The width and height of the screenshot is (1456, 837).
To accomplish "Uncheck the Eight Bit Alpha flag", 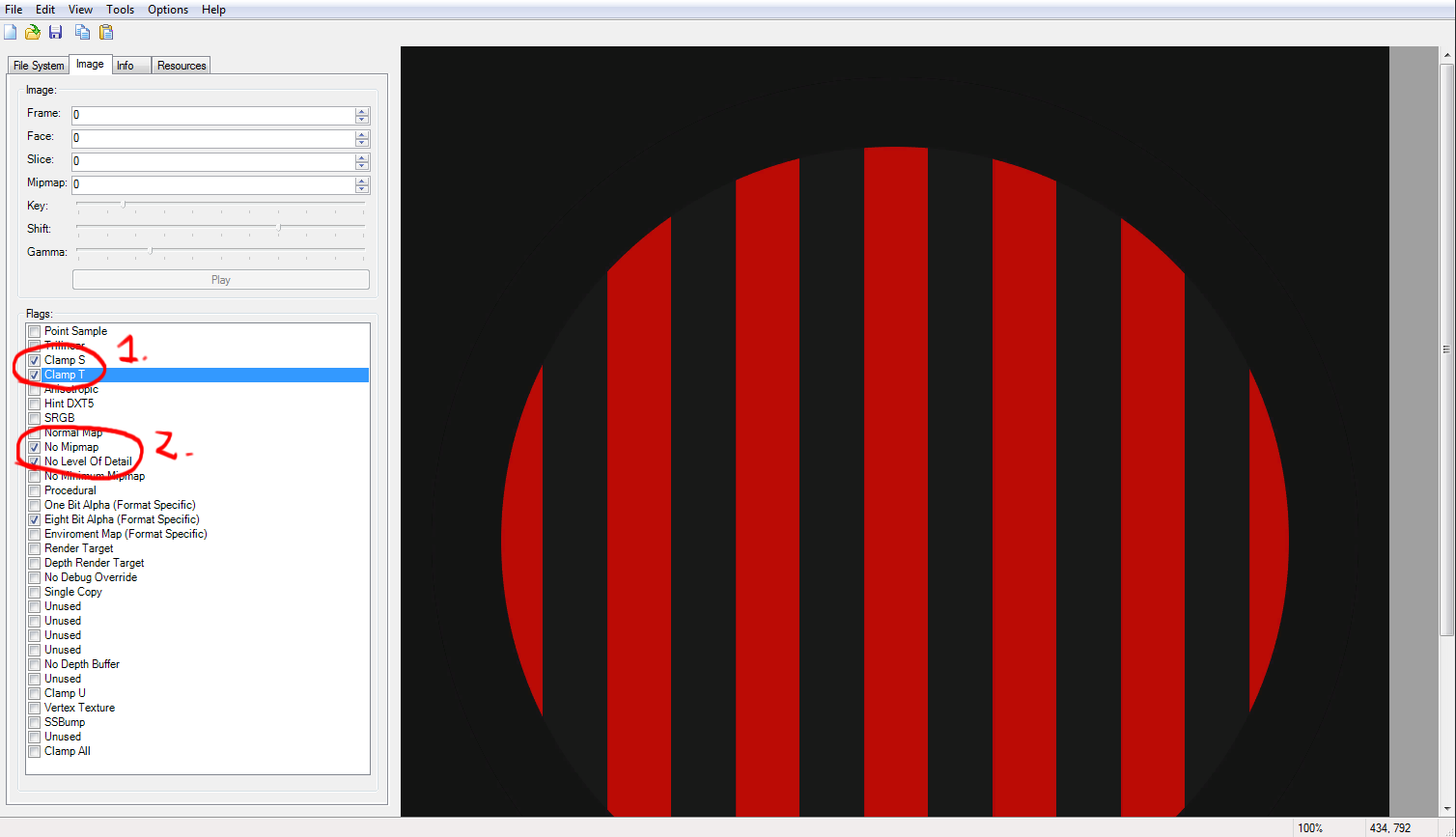I will click(x=35, y=519).
